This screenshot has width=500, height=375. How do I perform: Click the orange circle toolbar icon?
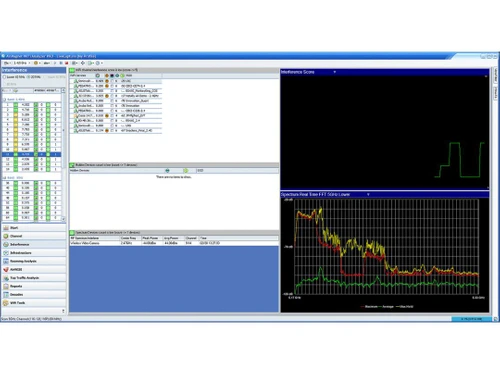click(36, 63)
